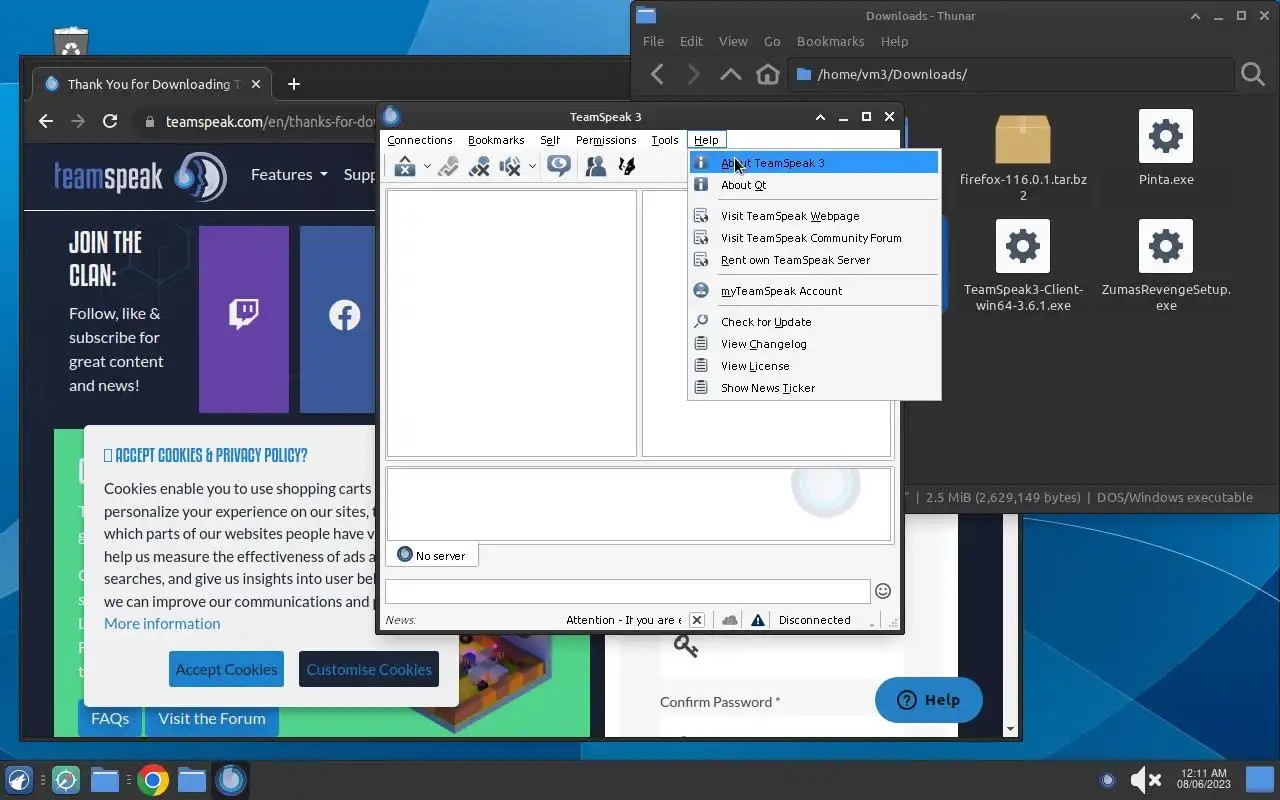Click the Overwolf wolf icon in toolbar
The image size is (1280, 800).
pos(627,167)
